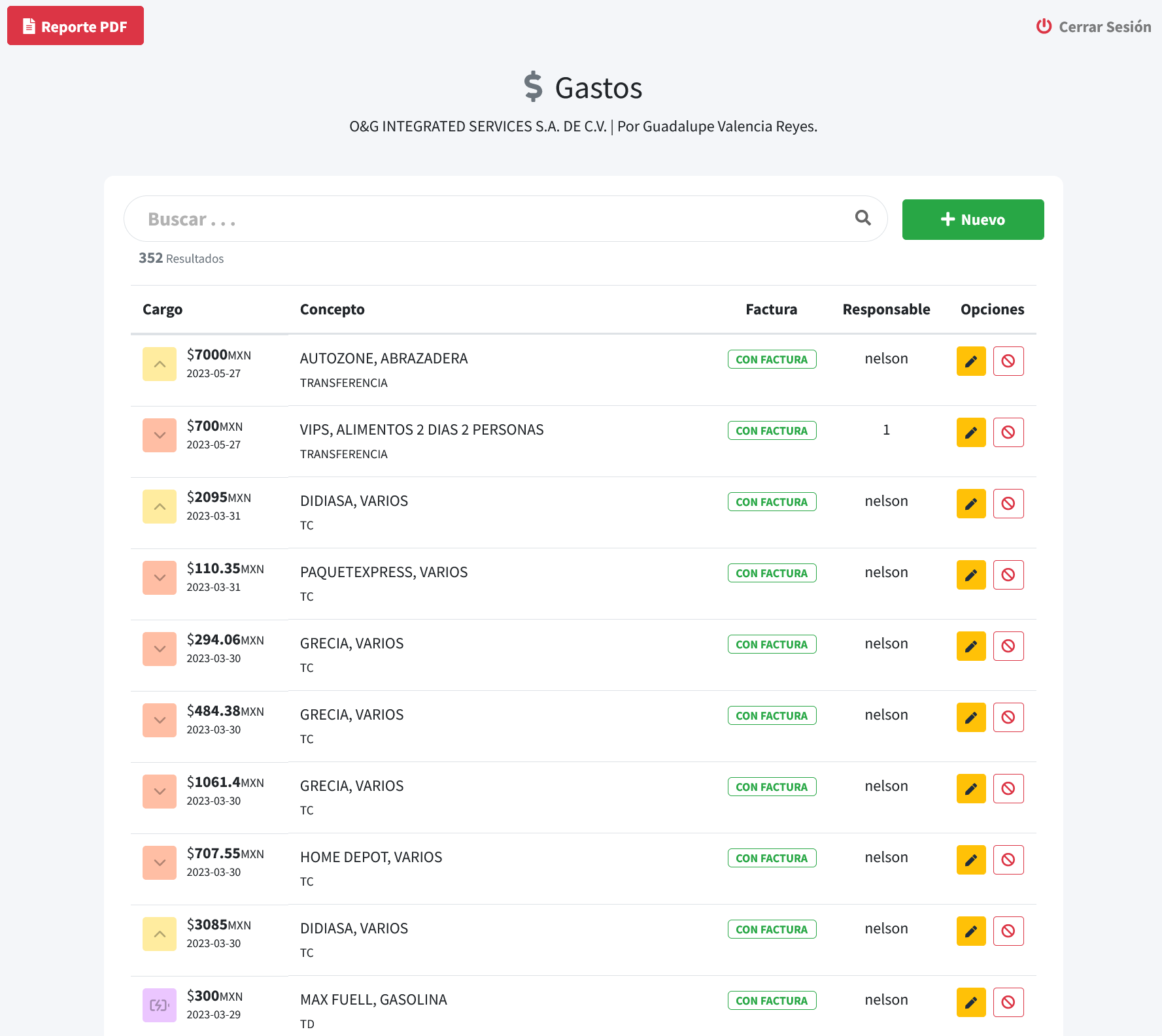Click CON FACTURA badge for $484.38 GRECIA

[x=772, y=716]
